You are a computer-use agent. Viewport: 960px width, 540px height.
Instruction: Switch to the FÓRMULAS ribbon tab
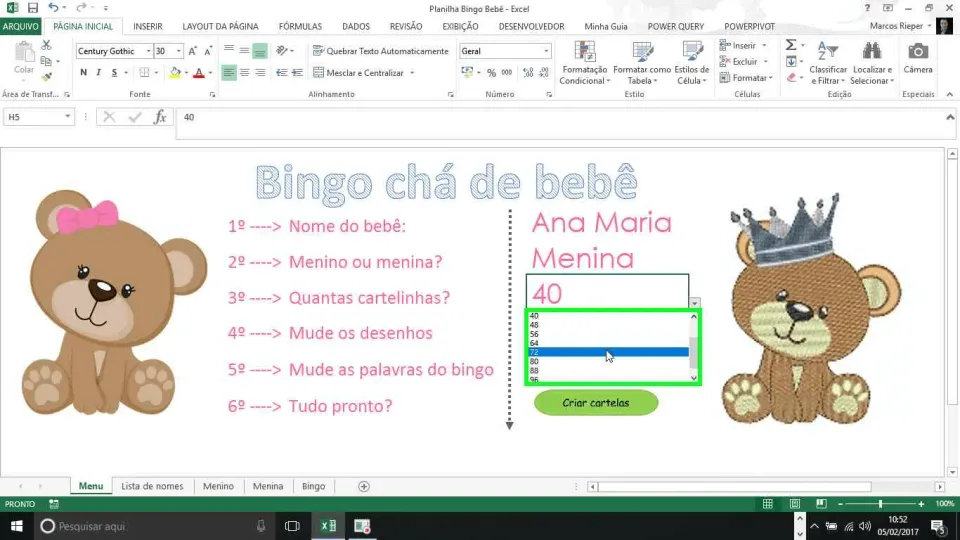point(300,26)
